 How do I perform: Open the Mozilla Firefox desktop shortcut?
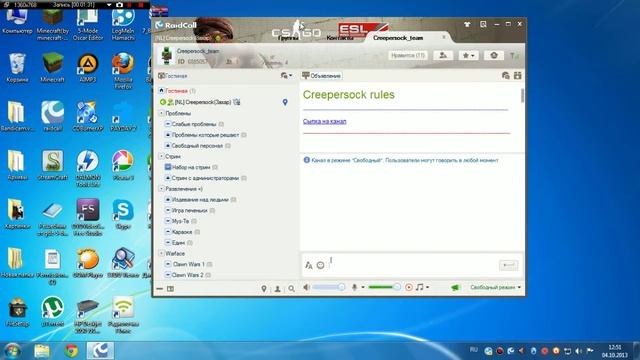[123, 70]
